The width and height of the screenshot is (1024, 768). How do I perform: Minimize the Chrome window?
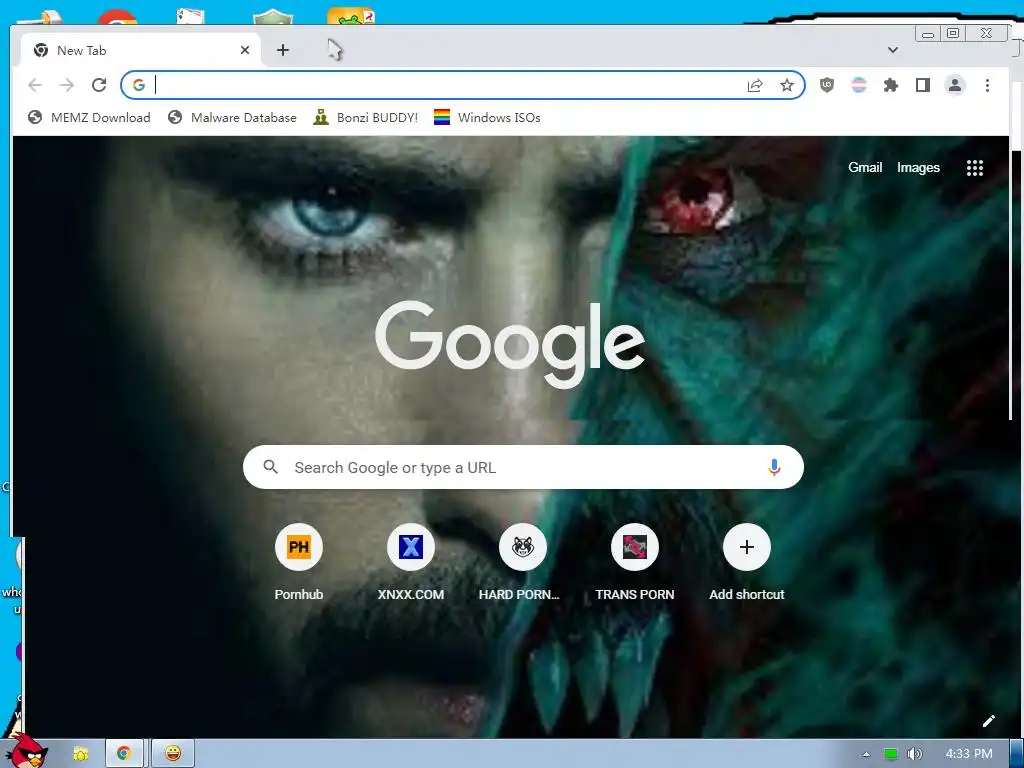point(927,33)
